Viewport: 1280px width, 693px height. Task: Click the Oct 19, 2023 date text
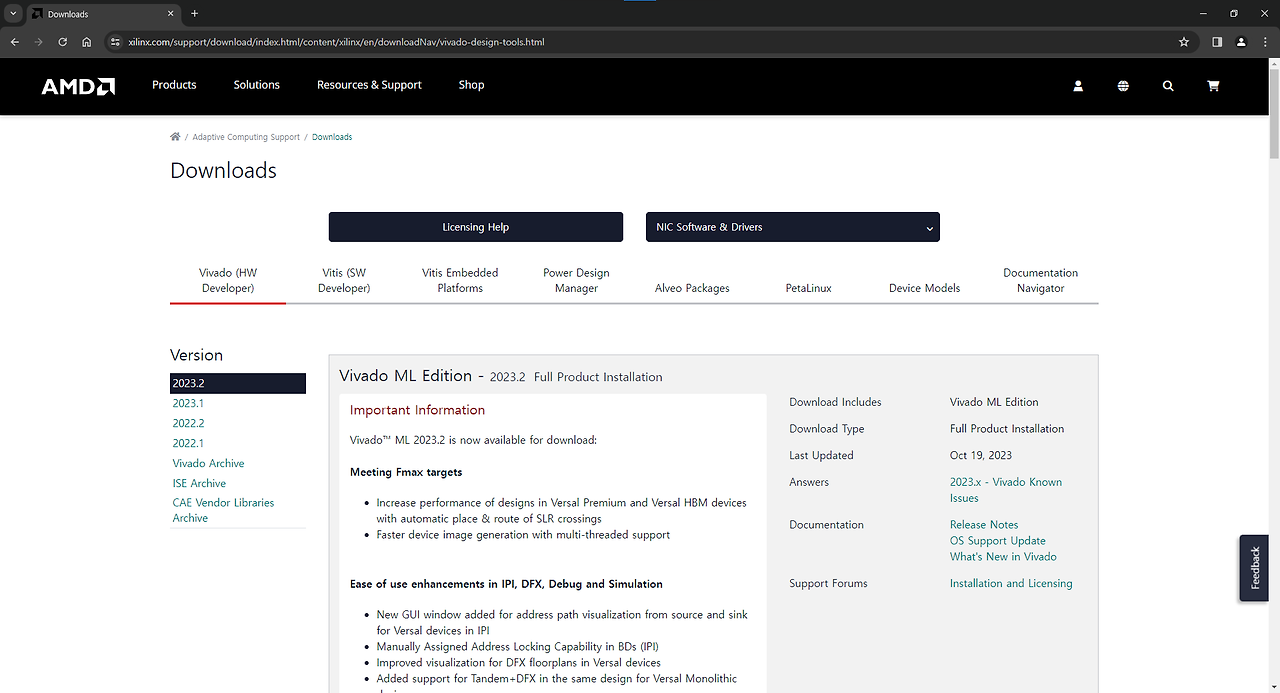[983, 455]
